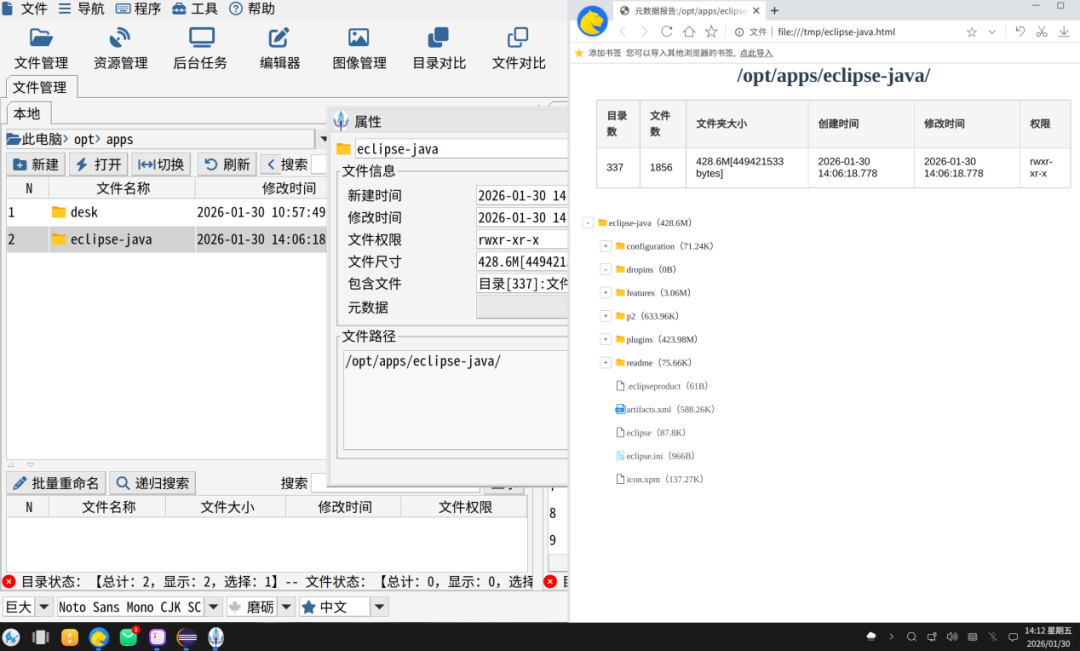Click the browser back arrow

623,32
